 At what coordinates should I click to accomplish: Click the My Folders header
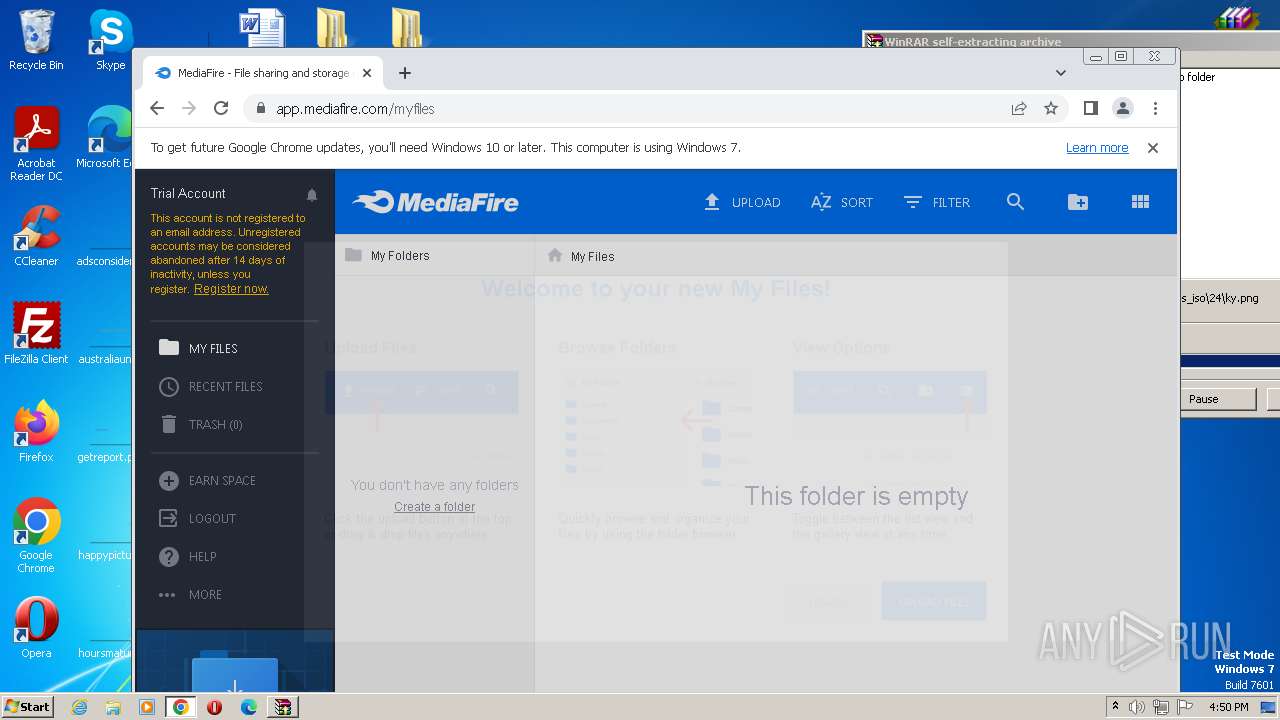387,256
